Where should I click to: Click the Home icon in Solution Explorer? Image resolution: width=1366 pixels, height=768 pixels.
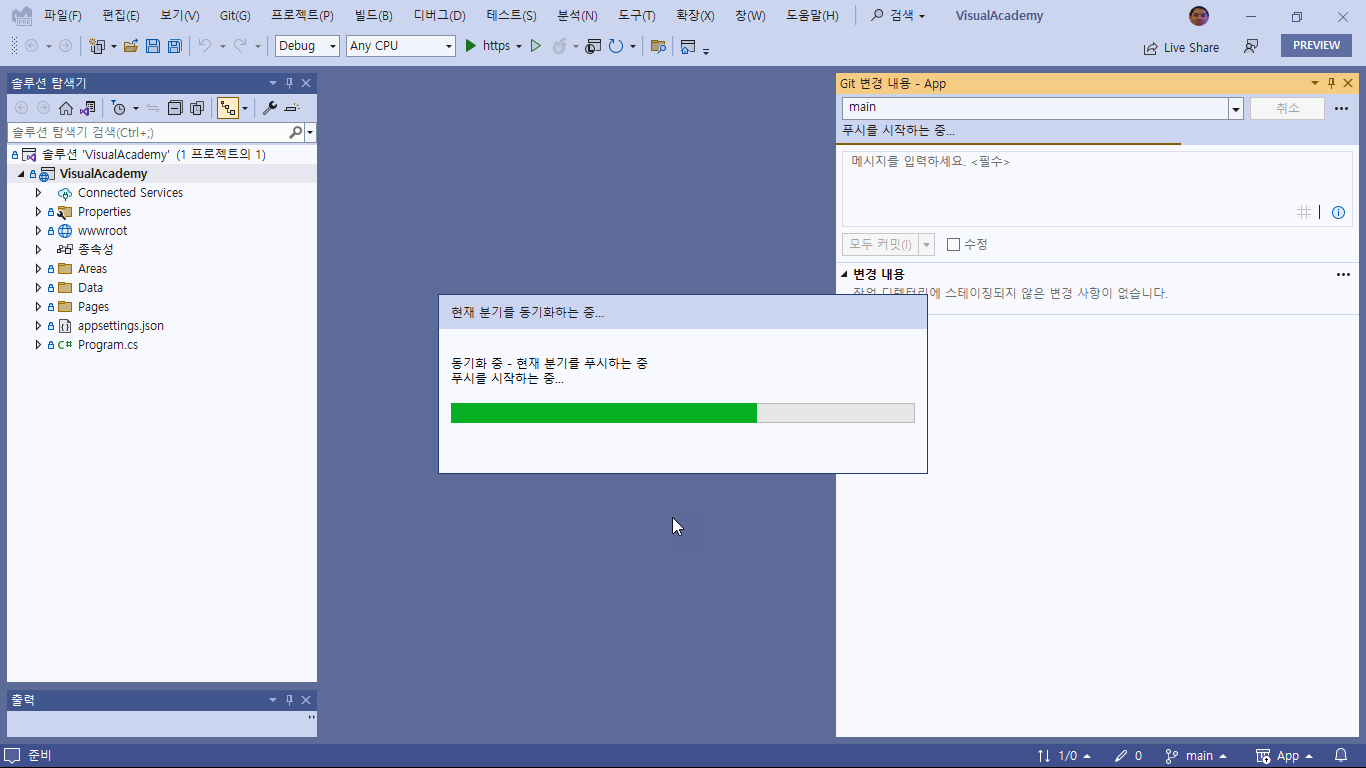pos(66,108)
